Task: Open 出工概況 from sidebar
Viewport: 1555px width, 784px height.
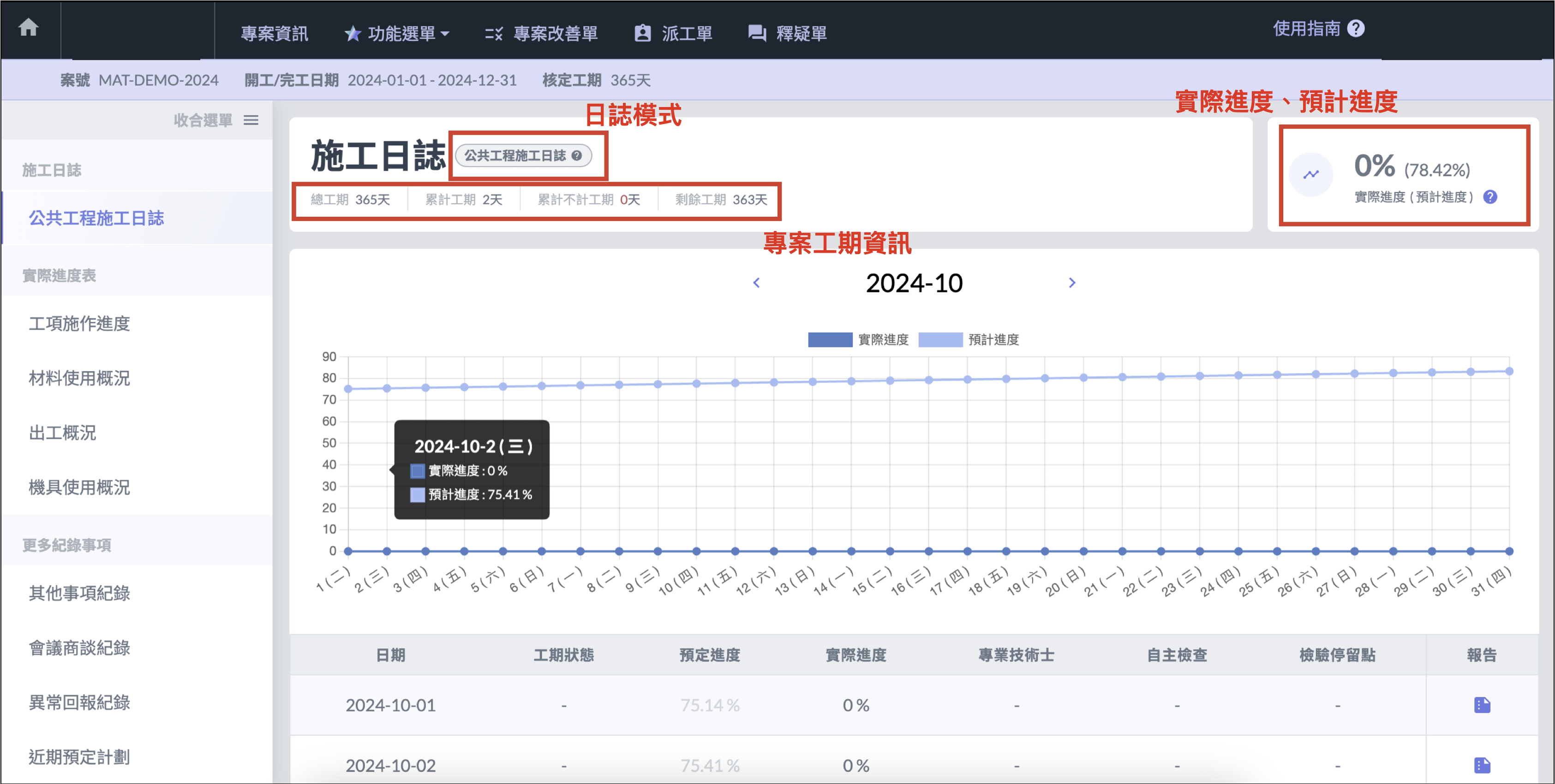Action: [x=62, y=433]
